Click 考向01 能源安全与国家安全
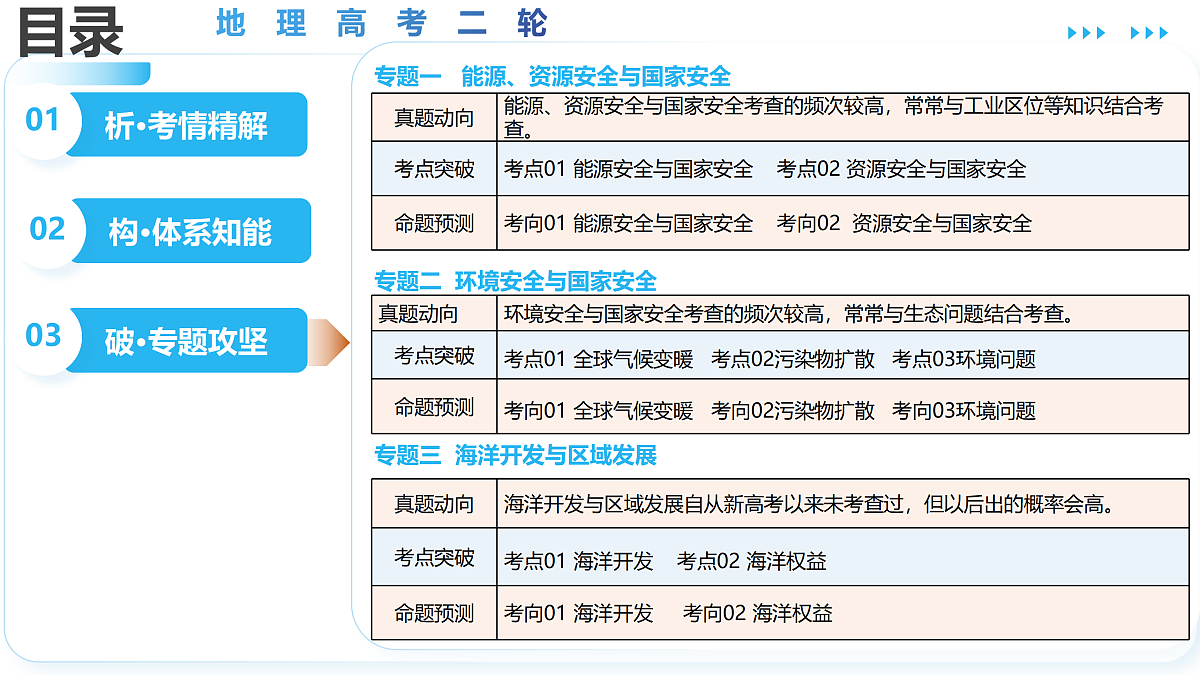 628,223
